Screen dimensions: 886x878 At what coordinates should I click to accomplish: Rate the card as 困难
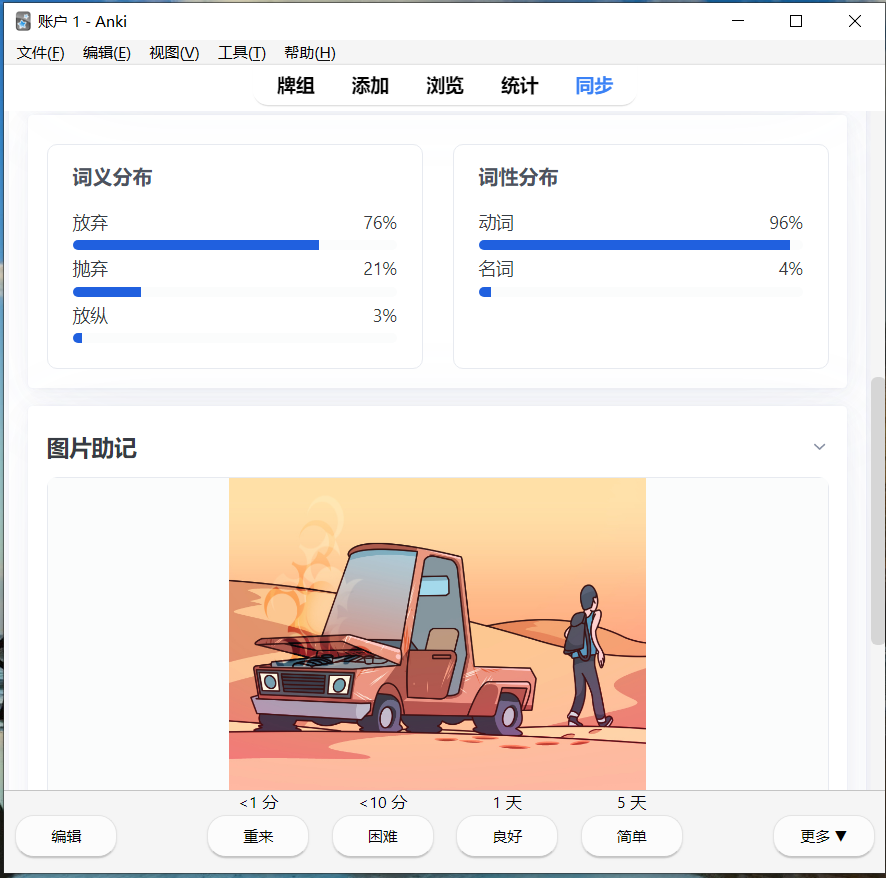[x=383, y=836]
